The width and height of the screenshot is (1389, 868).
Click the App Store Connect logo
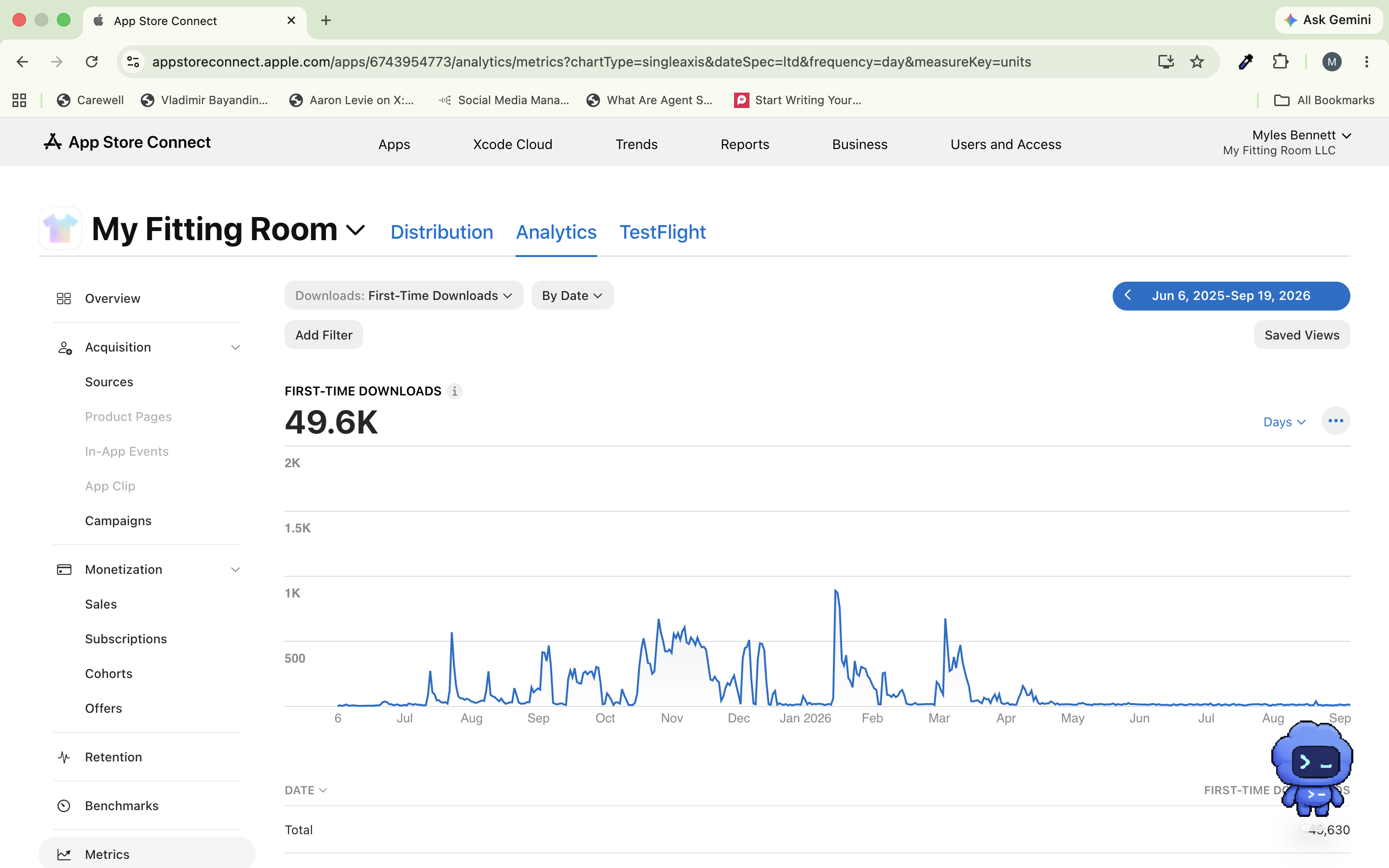pos(127,142)
